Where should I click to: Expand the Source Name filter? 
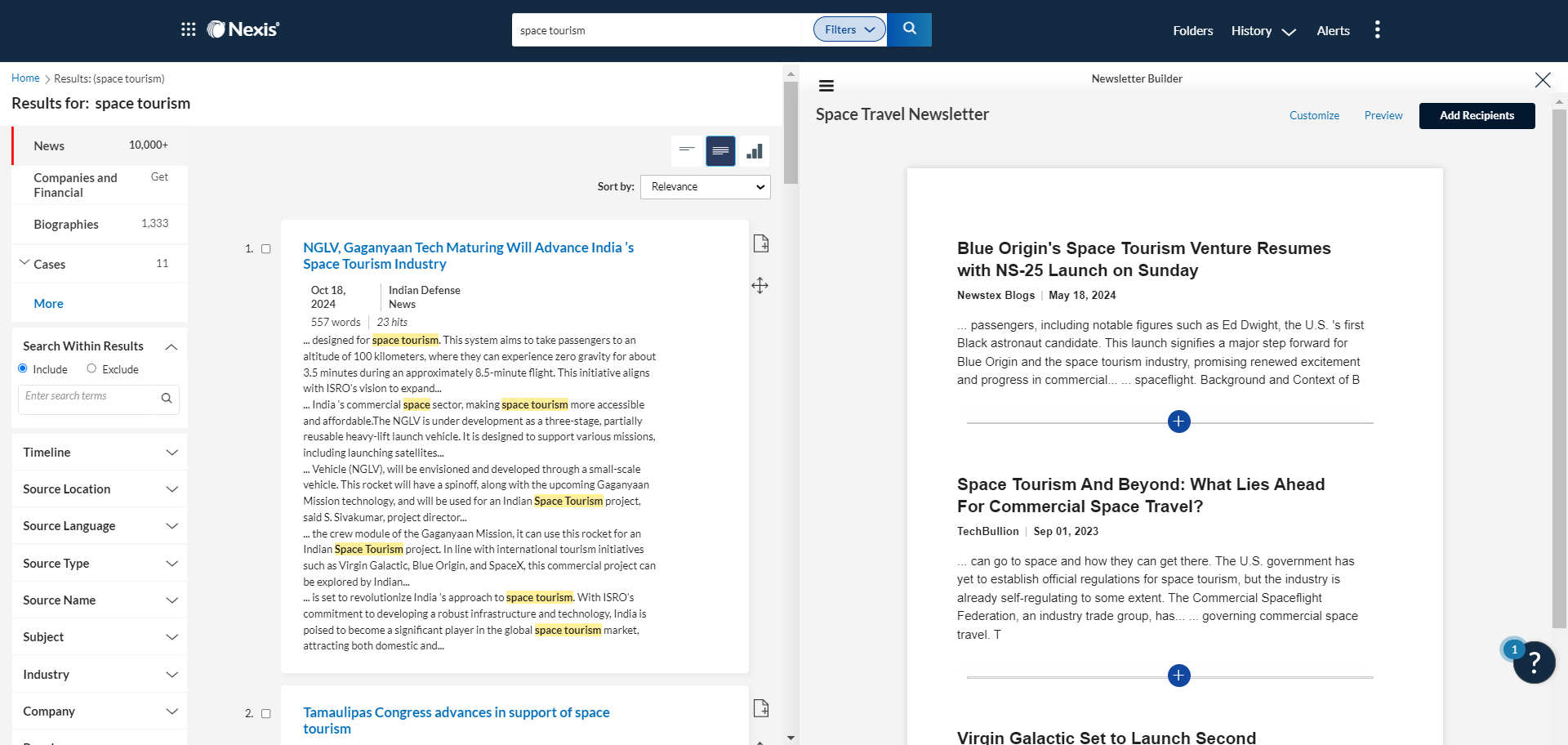tap(100, 600)
